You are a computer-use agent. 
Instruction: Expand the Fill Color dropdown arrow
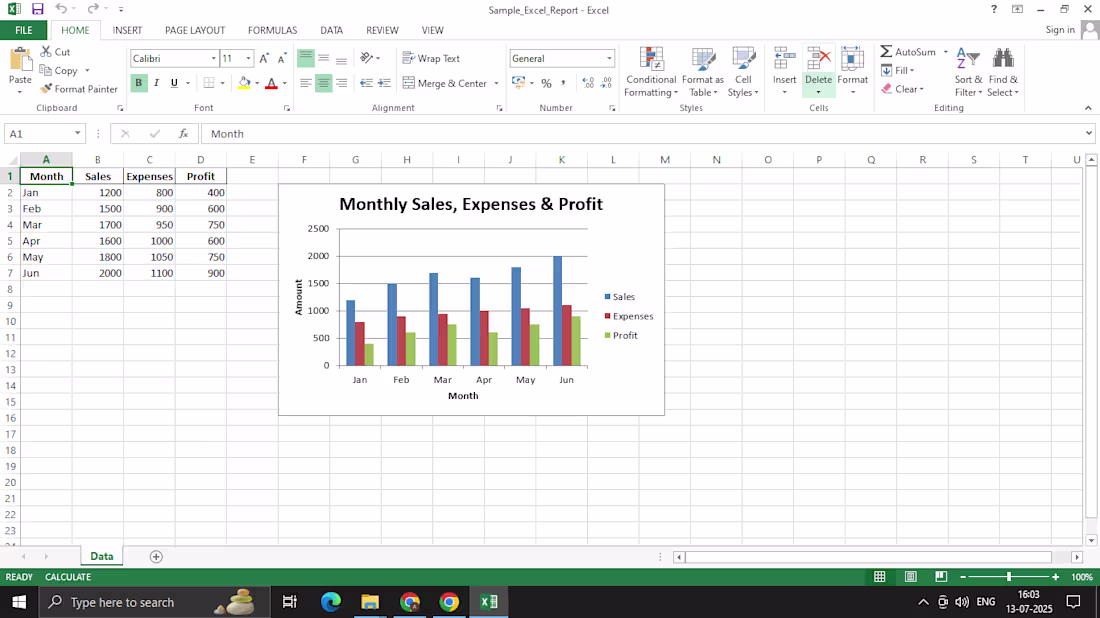257,83
